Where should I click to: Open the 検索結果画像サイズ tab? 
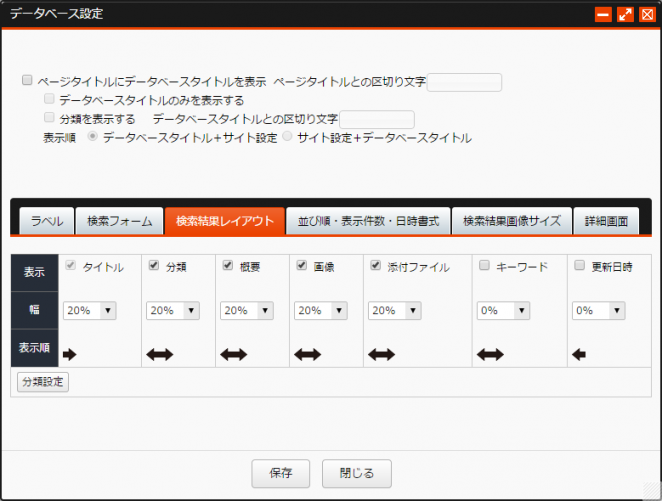click(x=512, y=221)
